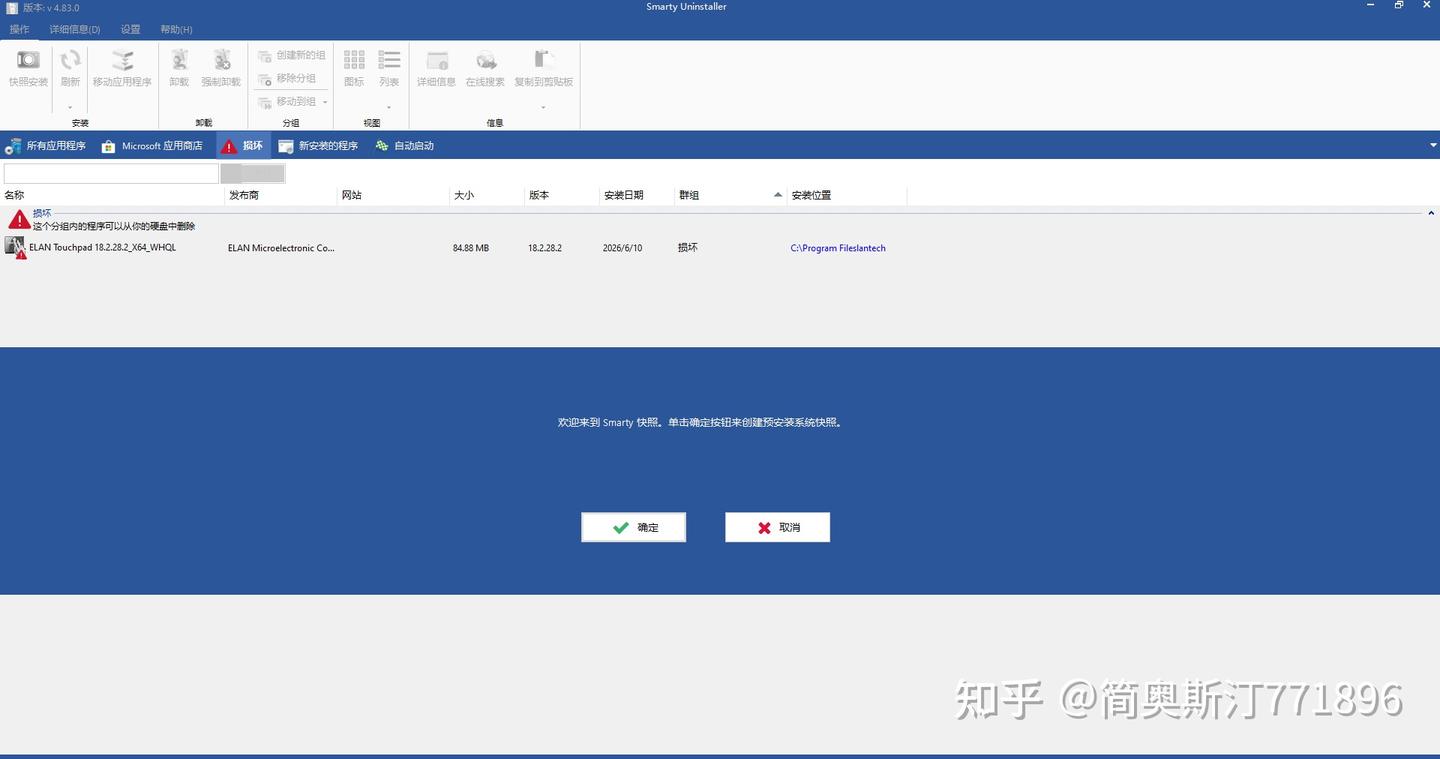Switch to the 新安装的程序 tab
This screenshot has width=1440, height=759.
coord(318,146)
